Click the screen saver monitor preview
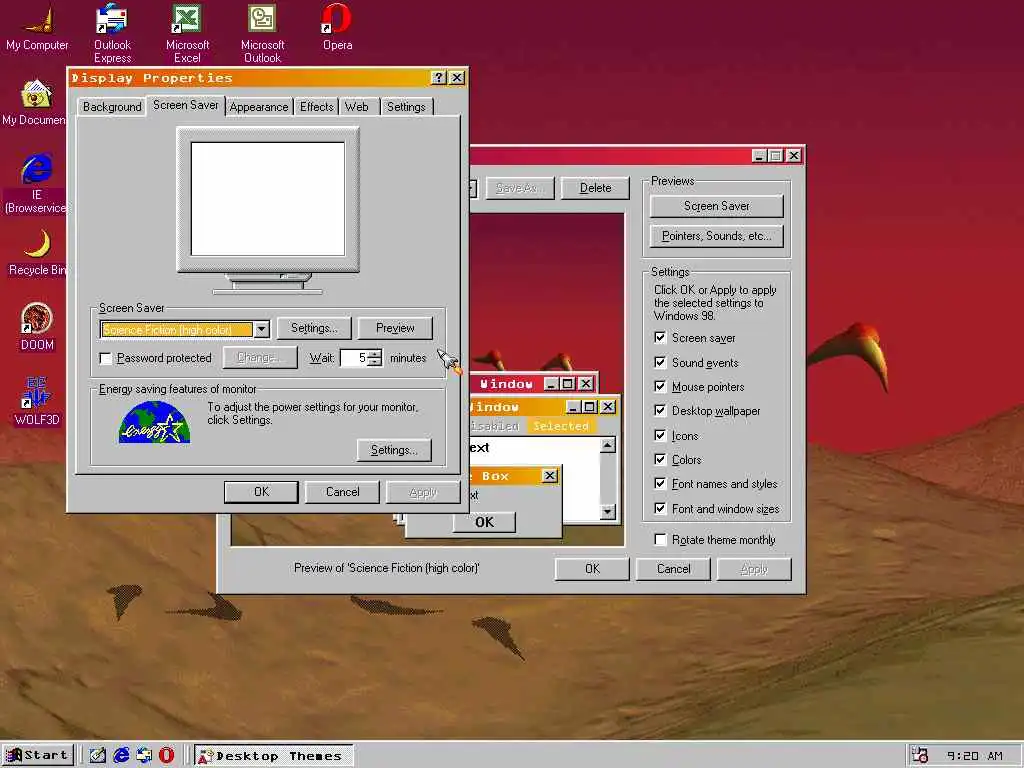The image size is (1024, 768). [268, 199]
